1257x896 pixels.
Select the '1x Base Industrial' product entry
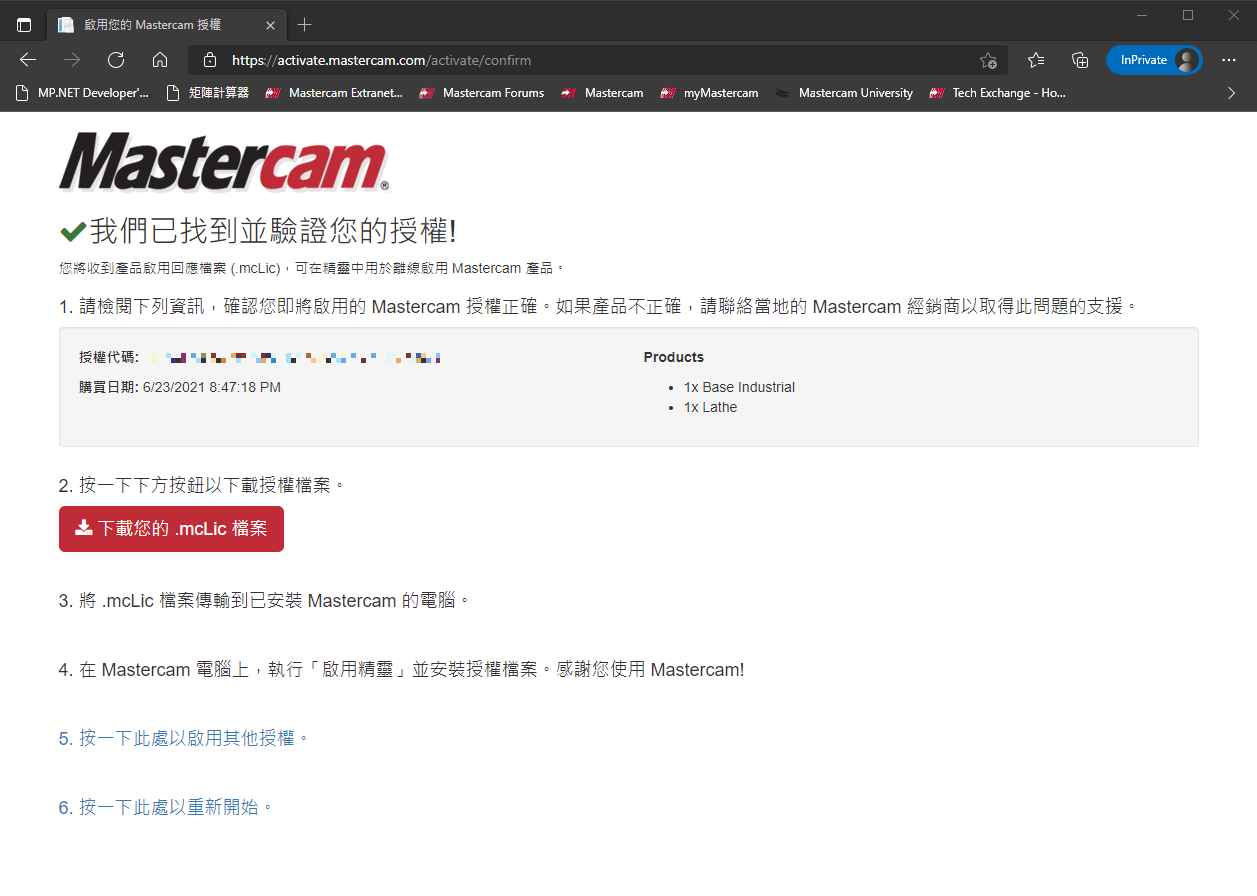click(x=739, y=387)
